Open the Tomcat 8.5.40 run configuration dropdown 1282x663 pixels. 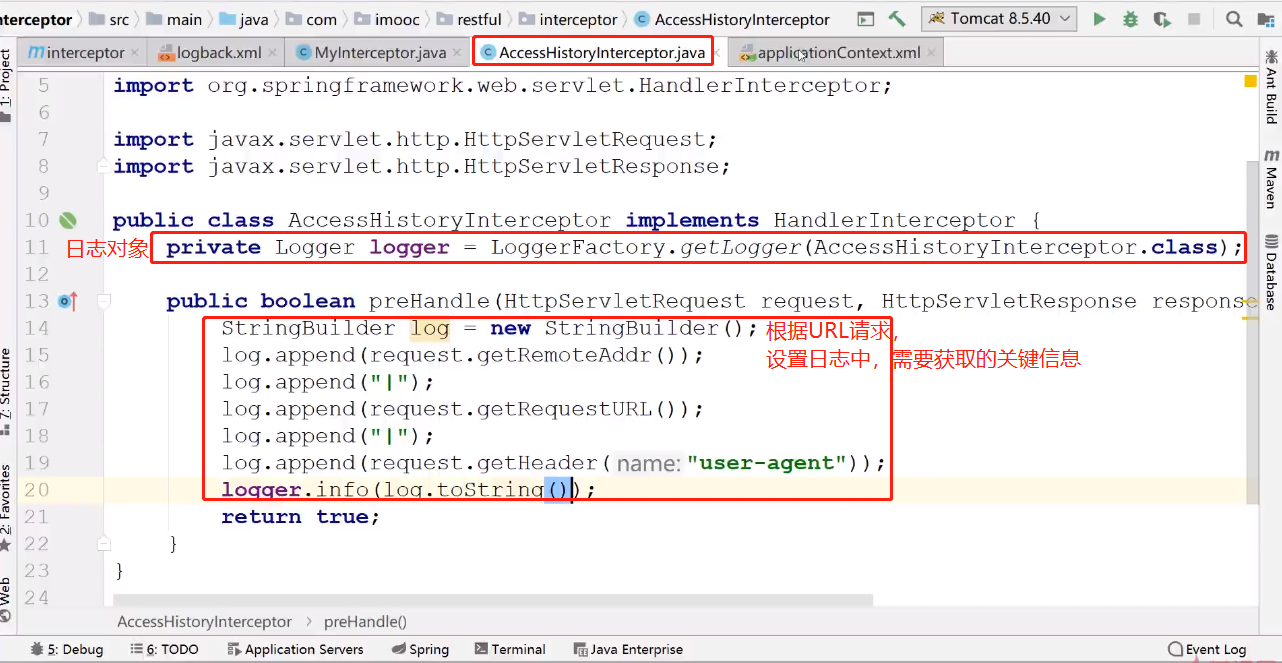(x=999, y=19)
